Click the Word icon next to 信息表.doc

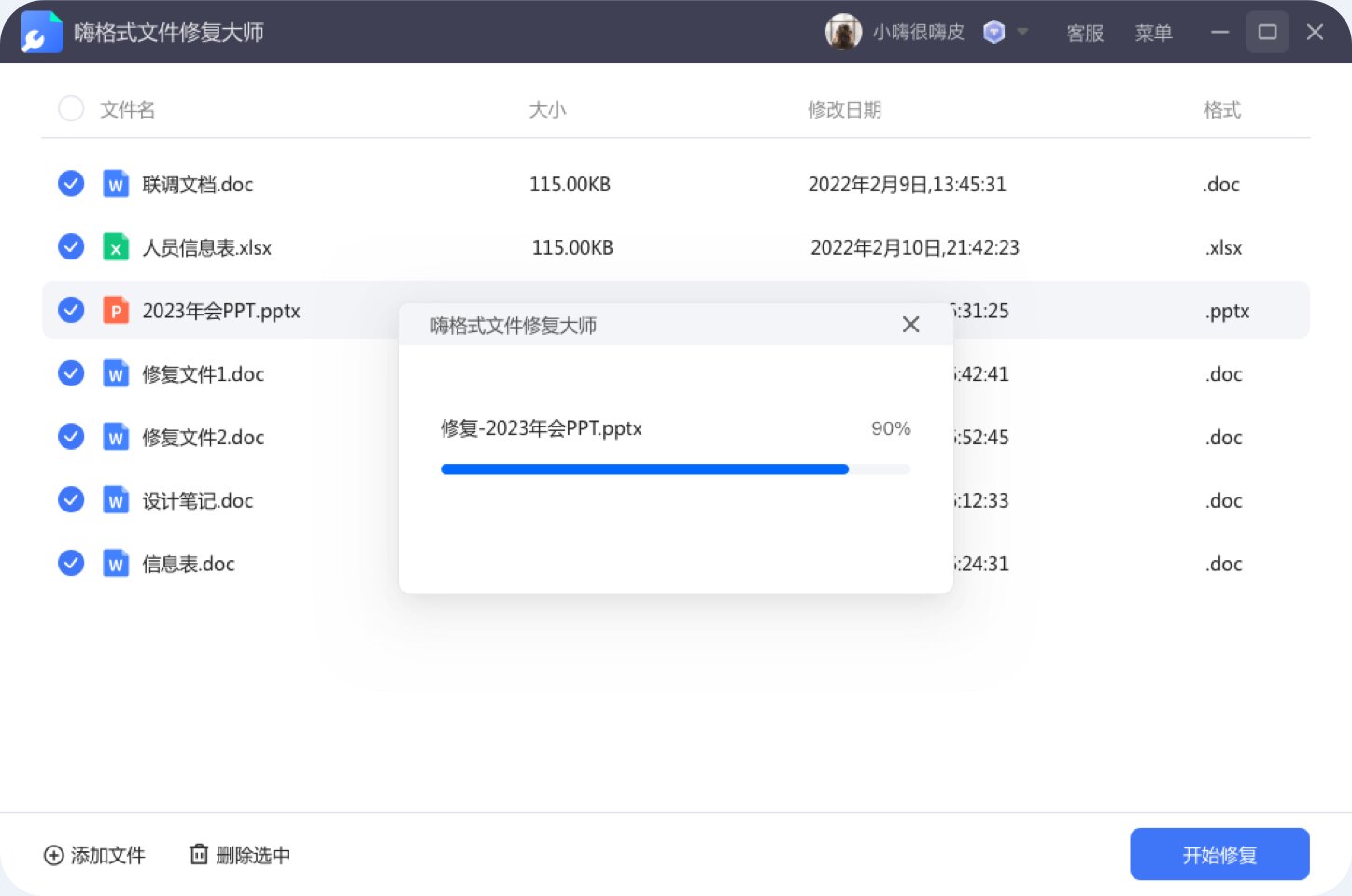(x=116, y=563)
